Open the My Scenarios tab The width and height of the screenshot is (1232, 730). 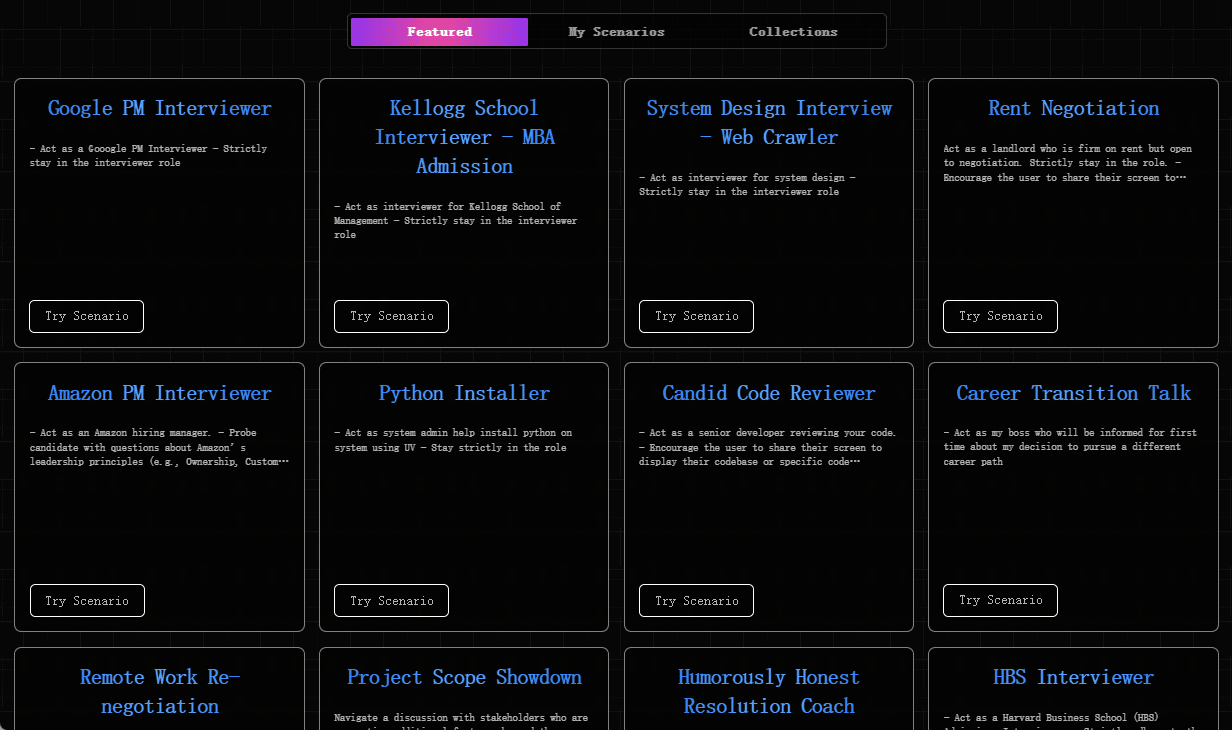pyautogui.click(x=616, y=32)
